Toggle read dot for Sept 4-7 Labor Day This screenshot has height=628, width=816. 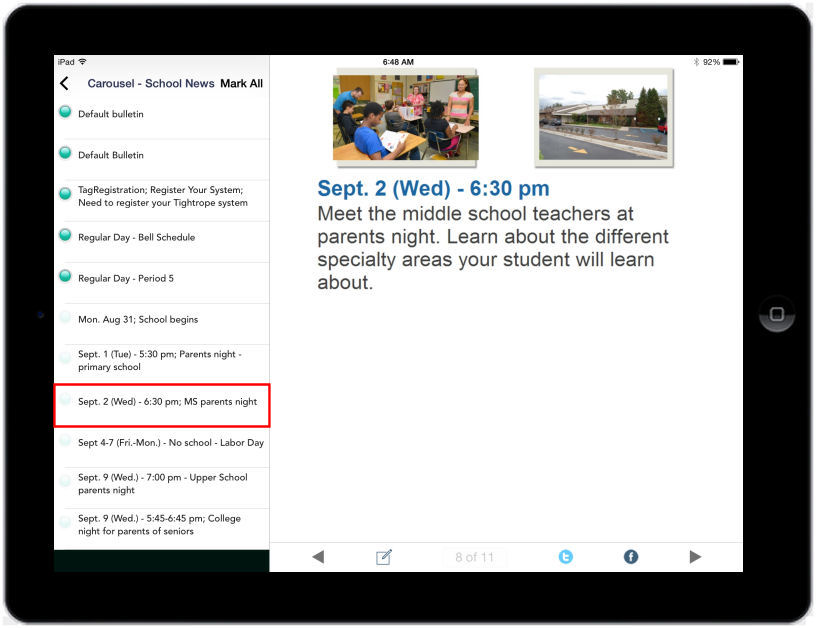coord(65,440)
